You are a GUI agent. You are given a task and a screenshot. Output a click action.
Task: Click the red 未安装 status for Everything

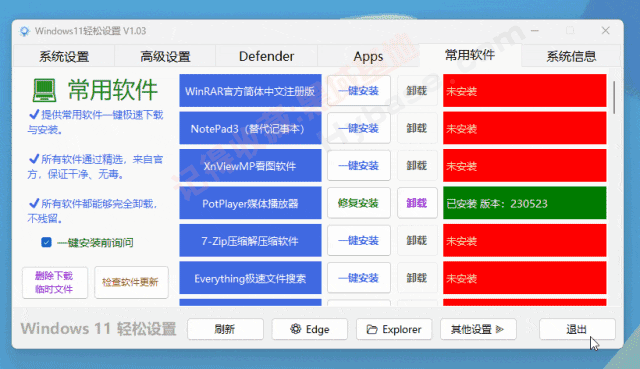tap(524, 278)
